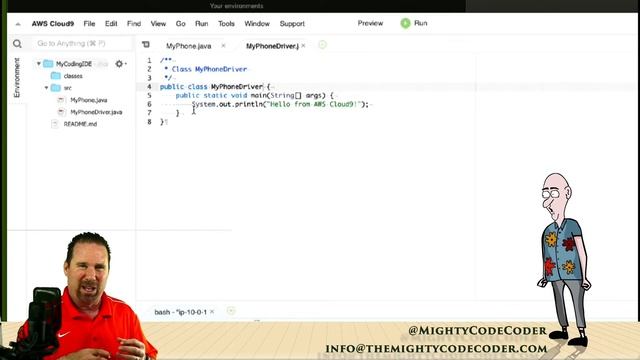
Task: Open the Run menu
Action: pyautogui.click(x=201, y=24)
